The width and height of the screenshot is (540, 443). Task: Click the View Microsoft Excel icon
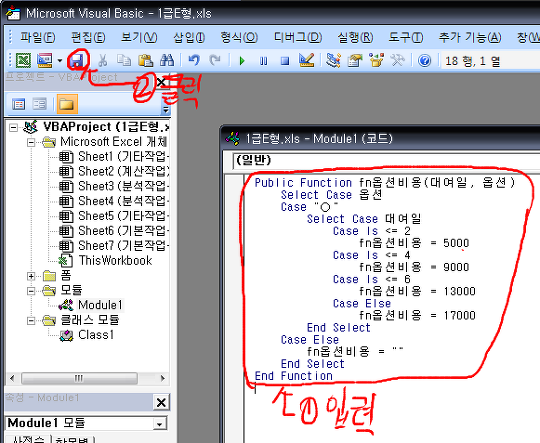[23, 61]
